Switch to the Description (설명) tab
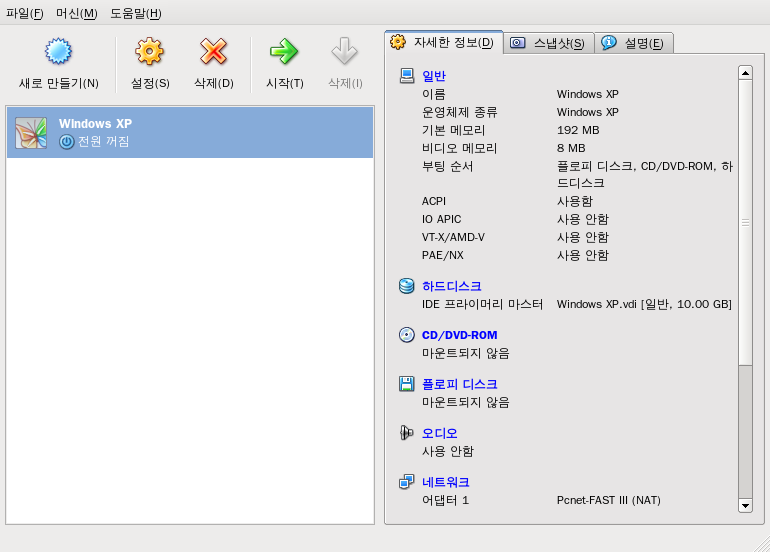Screen dimensions: 770x552 634,43
